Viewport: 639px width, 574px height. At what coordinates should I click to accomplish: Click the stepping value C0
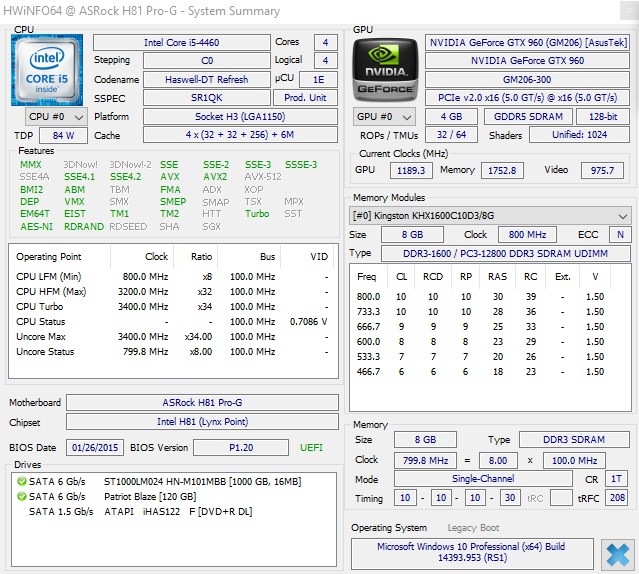click(207, 61)
